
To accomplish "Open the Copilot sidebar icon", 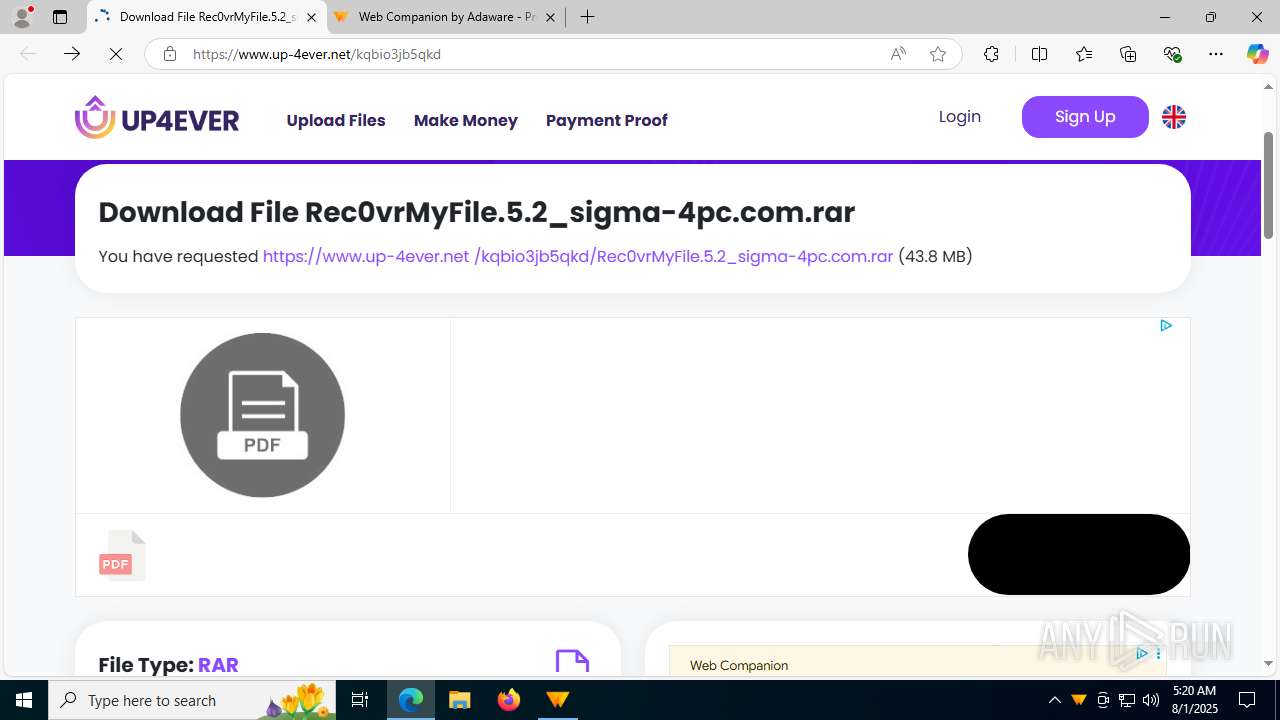I will (x=1257, y=54).
